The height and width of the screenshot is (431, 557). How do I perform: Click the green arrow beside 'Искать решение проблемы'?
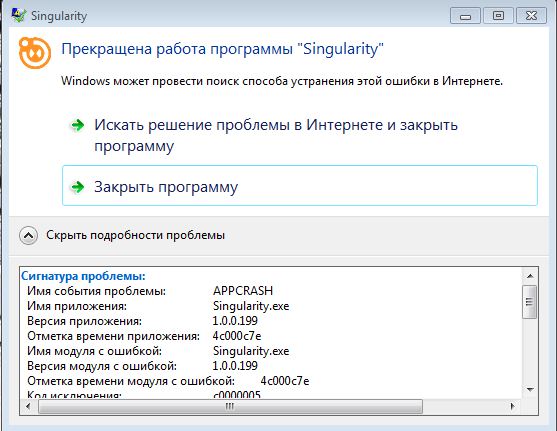[77, 125]
